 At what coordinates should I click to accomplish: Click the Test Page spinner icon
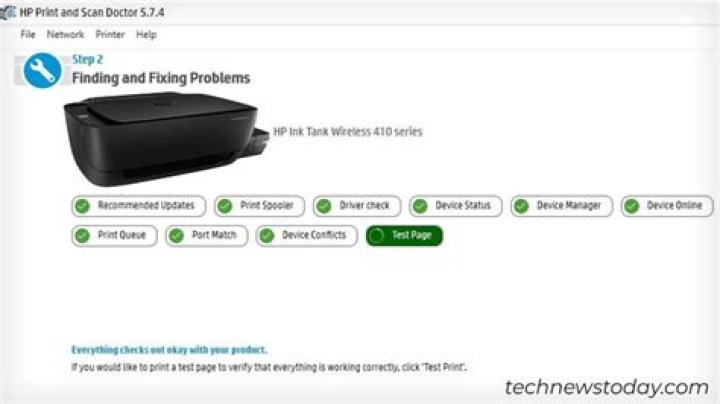coord(376,236)
